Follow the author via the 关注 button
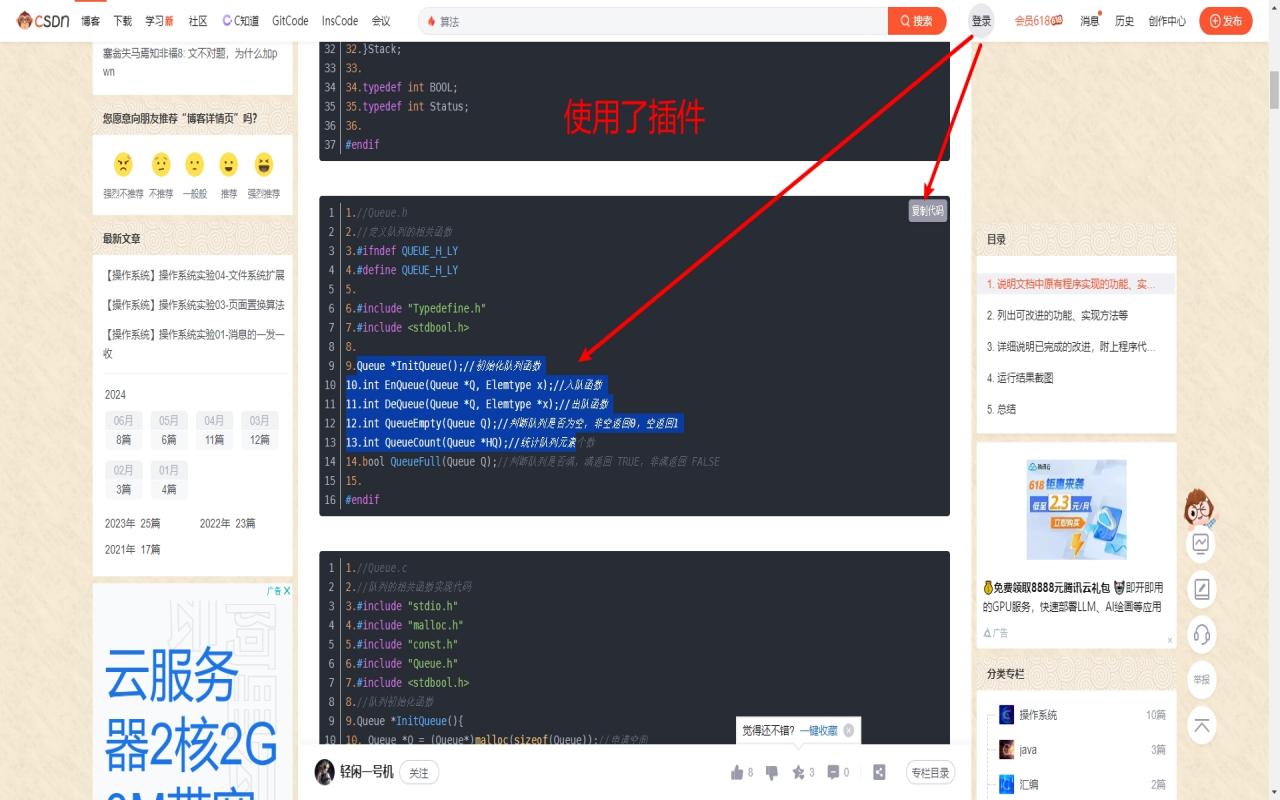 point(419,772)
